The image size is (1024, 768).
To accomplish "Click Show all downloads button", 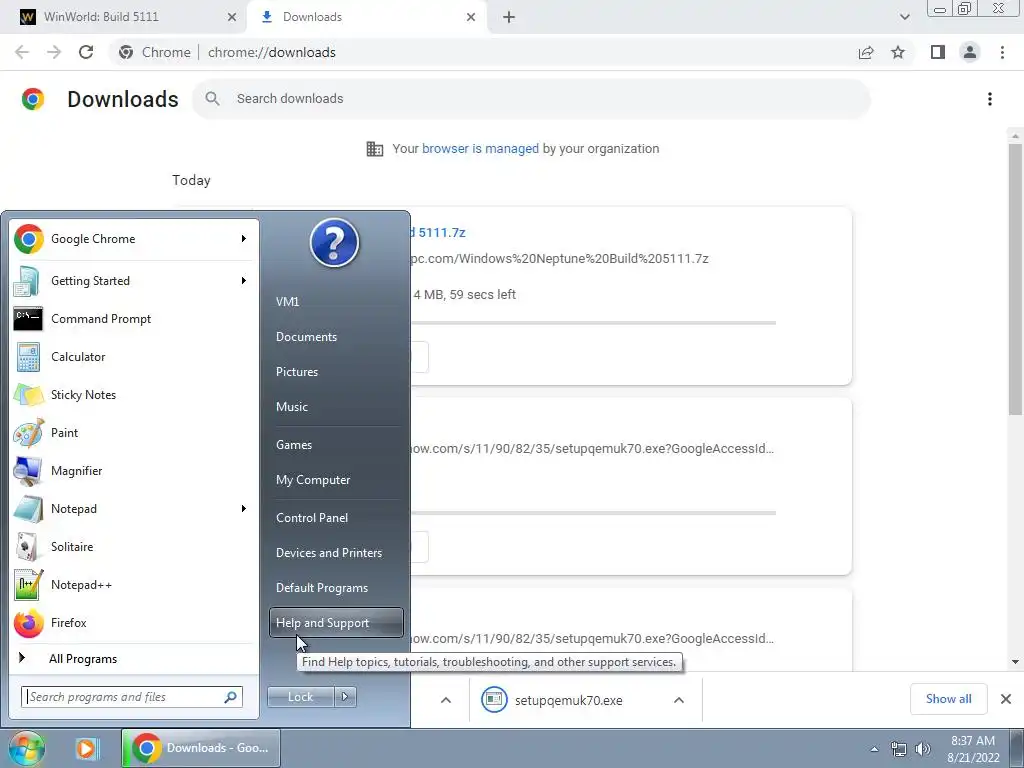I will pyautogui.click(x=948, y=699).
